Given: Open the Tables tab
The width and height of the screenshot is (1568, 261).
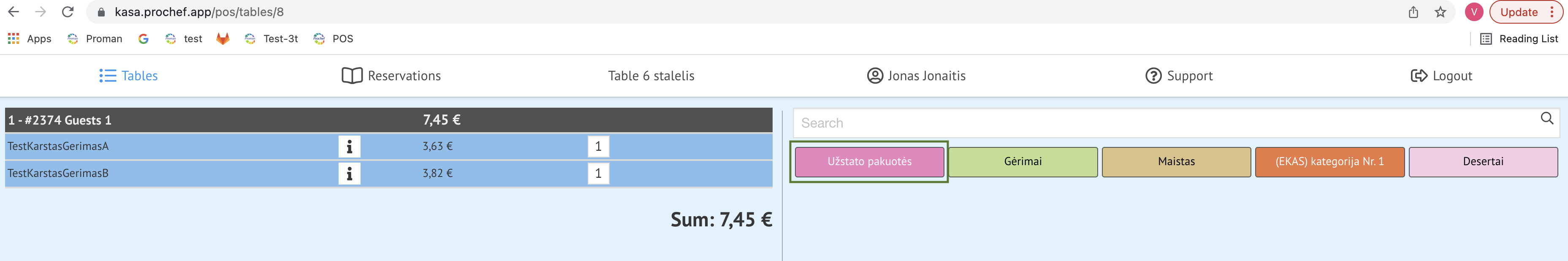Looking at the screenshot, I should click(x=128, y=76).
